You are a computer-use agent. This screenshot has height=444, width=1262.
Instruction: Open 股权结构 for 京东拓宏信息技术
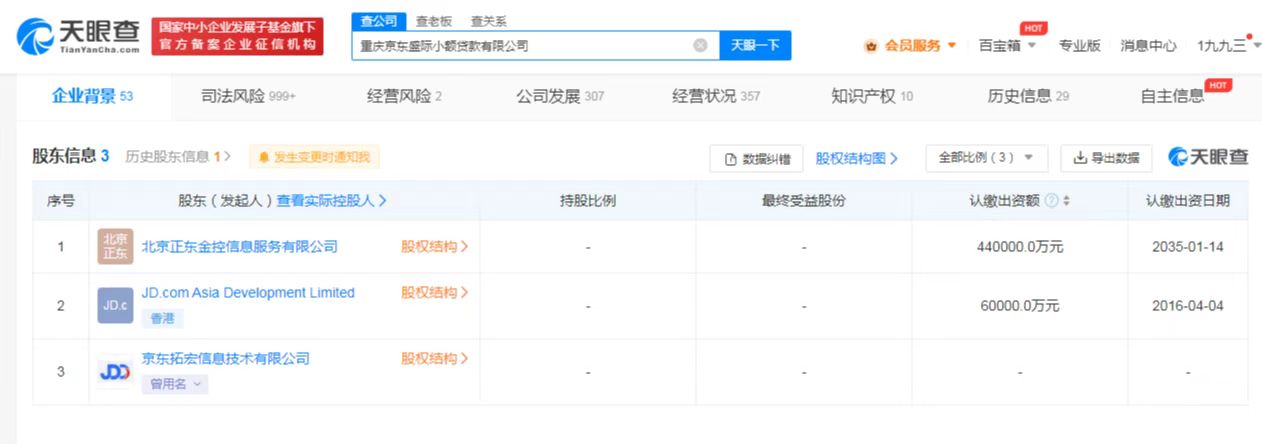(435, 358)
